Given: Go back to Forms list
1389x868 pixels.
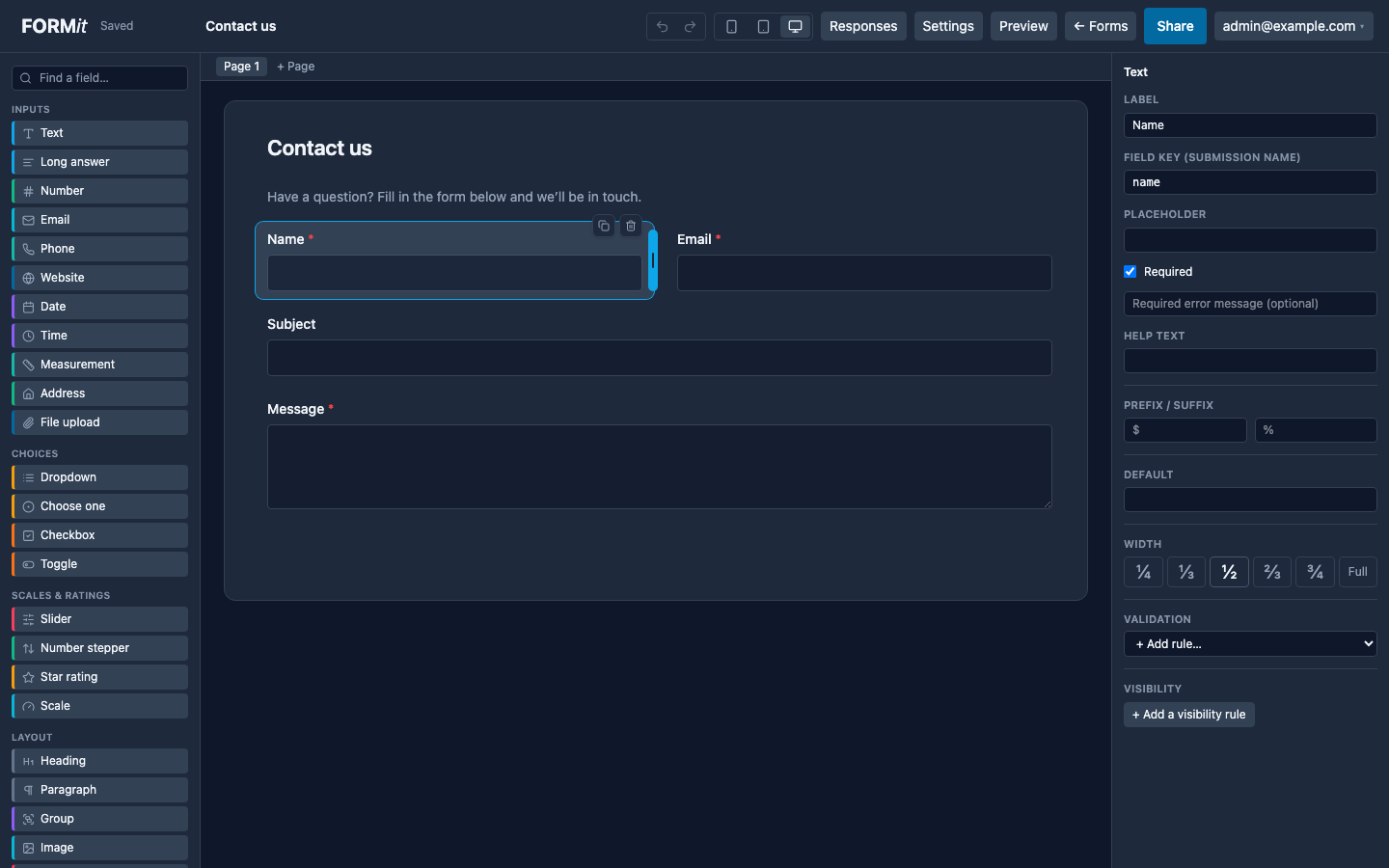Looking at the screenshot, I should 1101,26.
